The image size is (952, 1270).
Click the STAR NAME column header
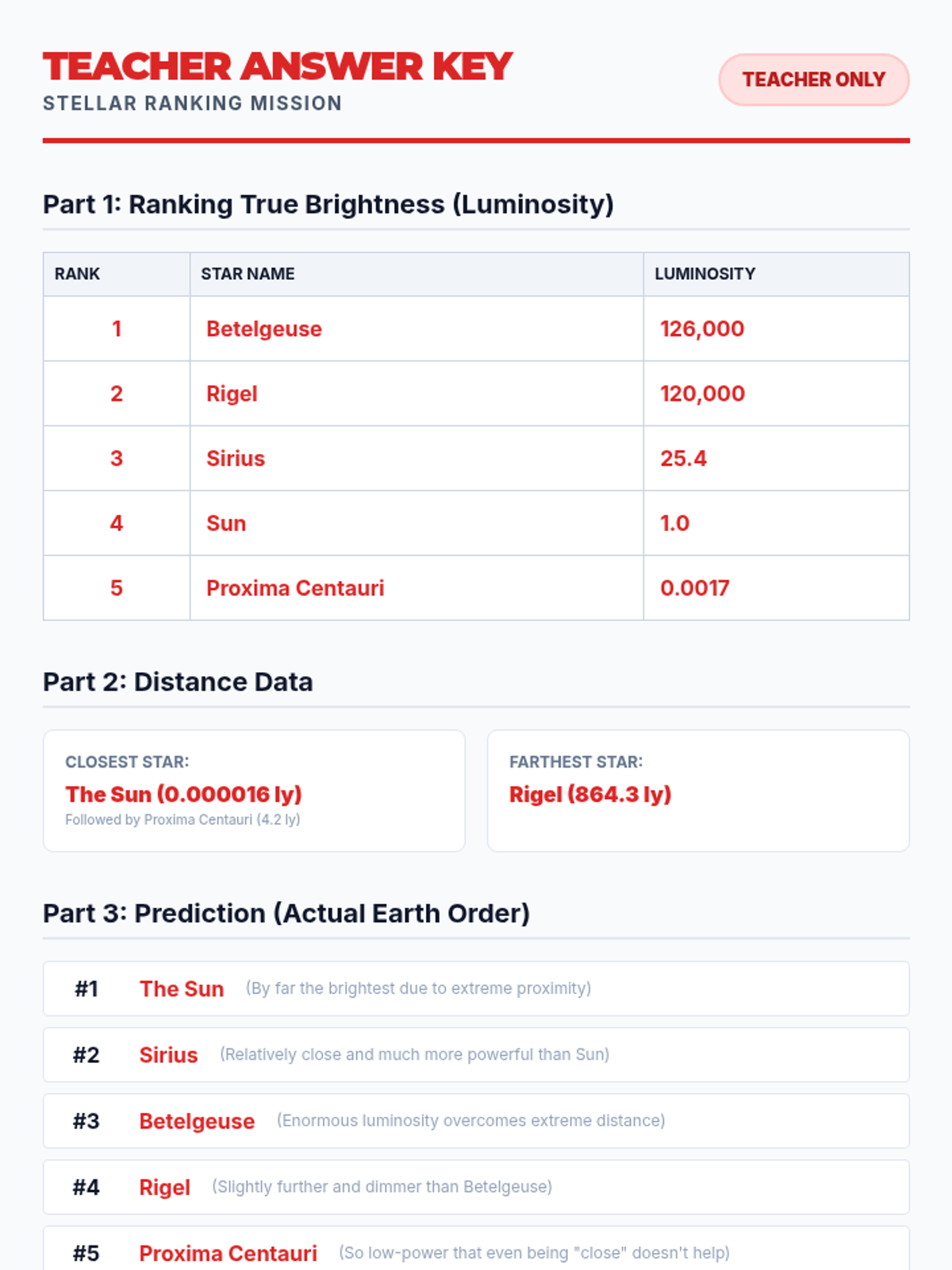(248, 274)
